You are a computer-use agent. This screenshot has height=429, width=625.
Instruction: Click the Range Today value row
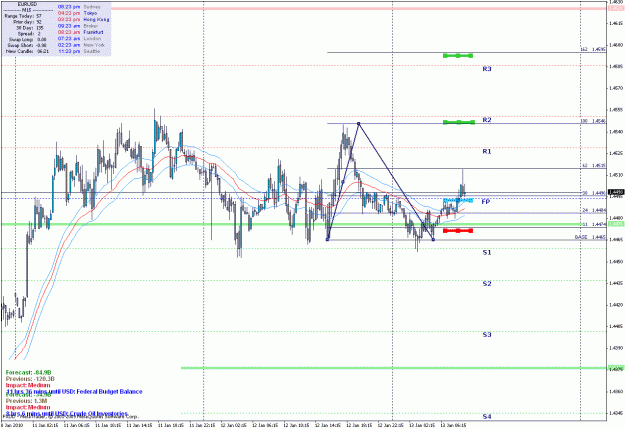[x=23, y=16]
